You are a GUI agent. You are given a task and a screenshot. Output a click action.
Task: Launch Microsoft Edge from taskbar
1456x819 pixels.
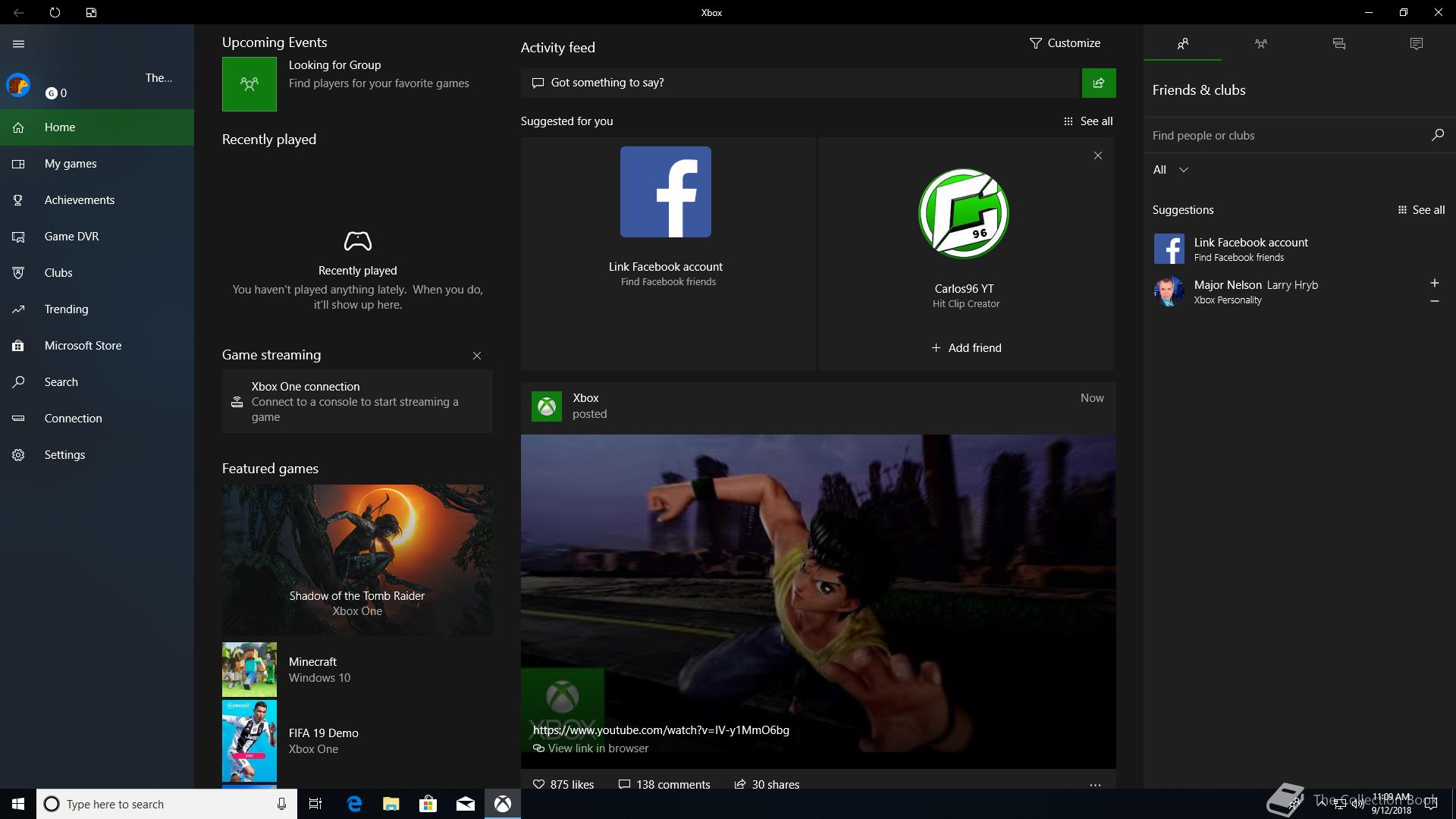pyautogui.click(x=353, y=804)
